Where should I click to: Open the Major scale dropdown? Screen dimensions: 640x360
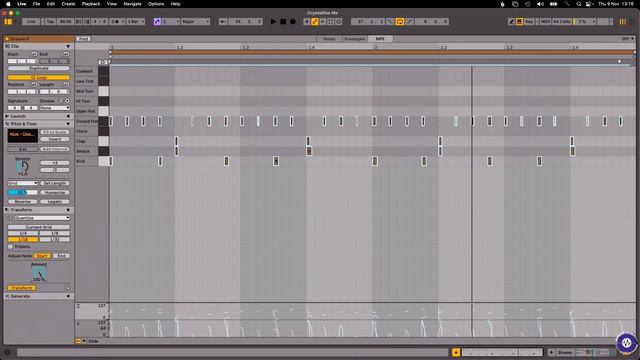195,22
